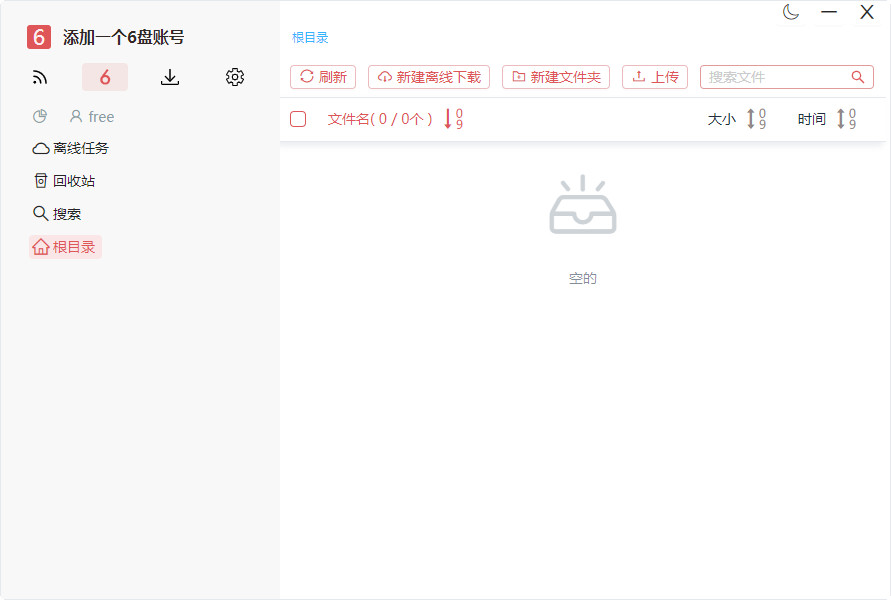Image resolution: width=891 pixels, height=600 pixels.
Task: Open the 回收站 recycle bin
Action: click(x=65, y=181)
